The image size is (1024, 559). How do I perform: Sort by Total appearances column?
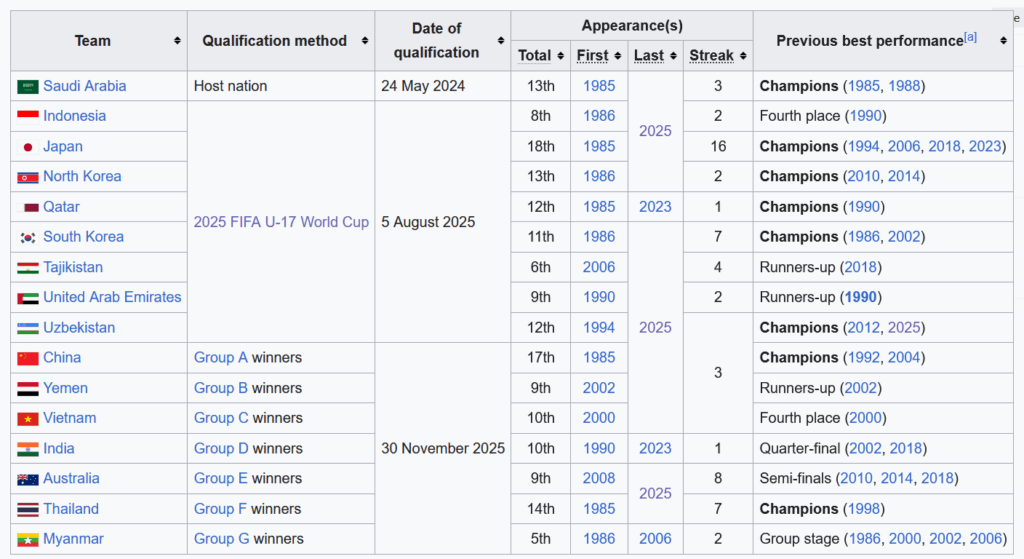pyautogui.click(x=561, y=56)
